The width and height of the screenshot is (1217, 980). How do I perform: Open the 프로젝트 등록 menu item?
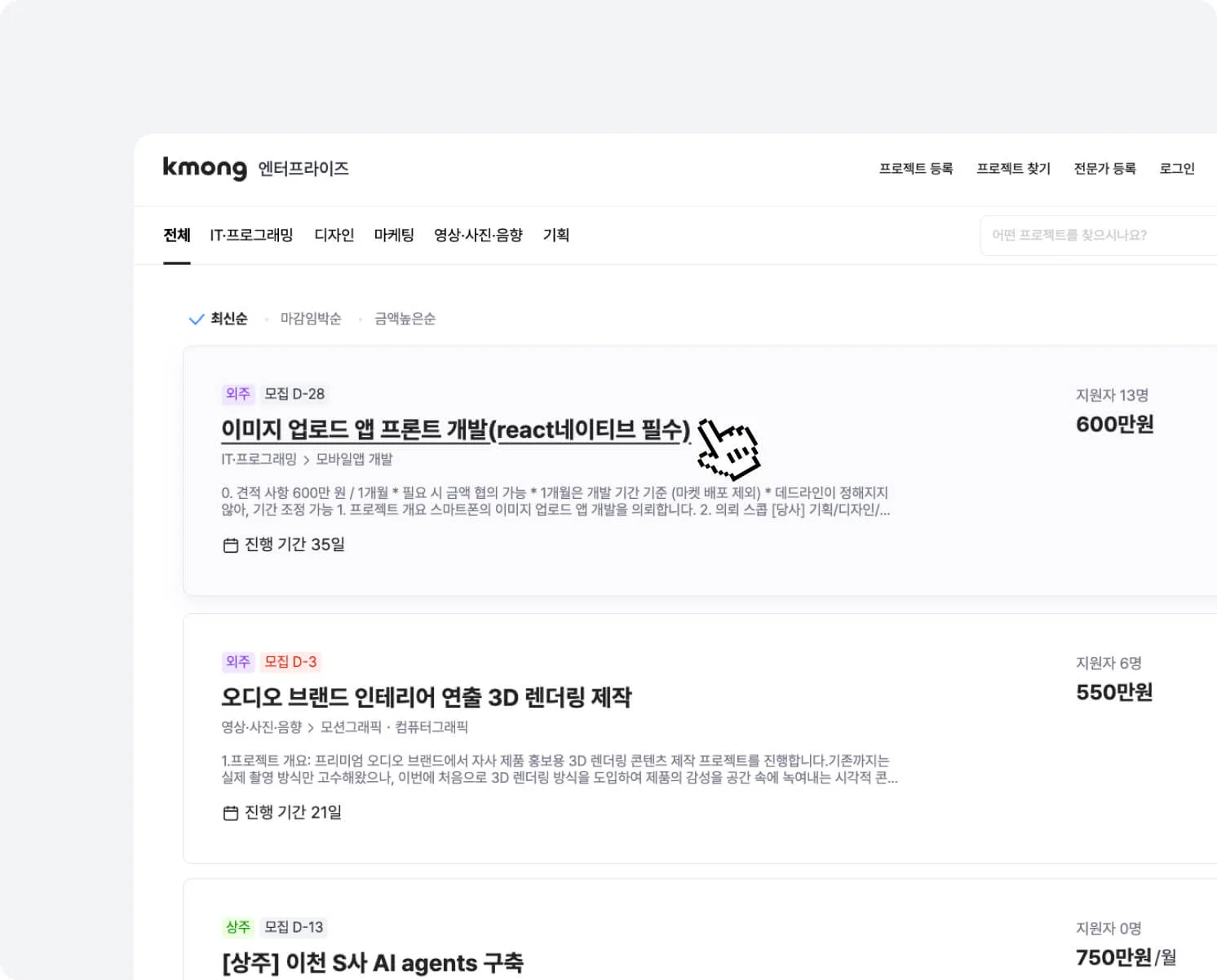(x=916, y=169)
